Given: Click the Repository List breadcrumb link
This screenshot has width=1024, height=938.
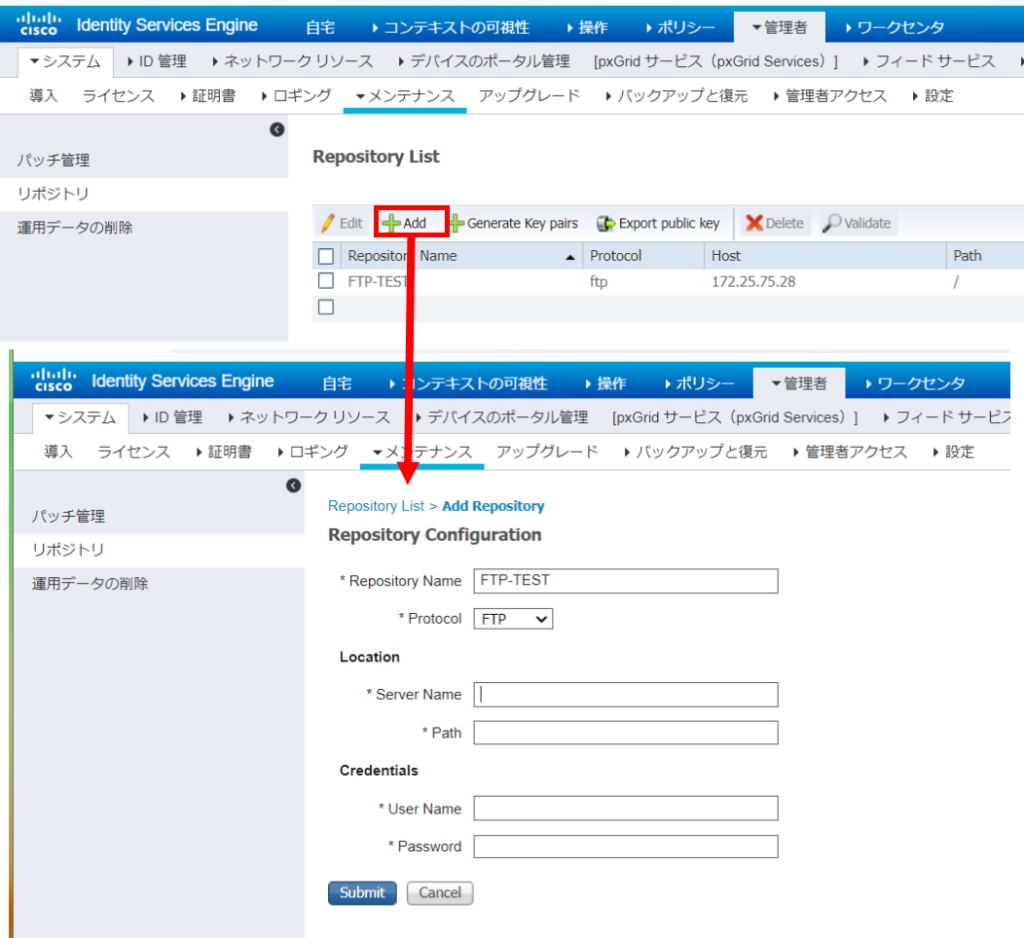Looking at the screenshot, I should (376, 506).
